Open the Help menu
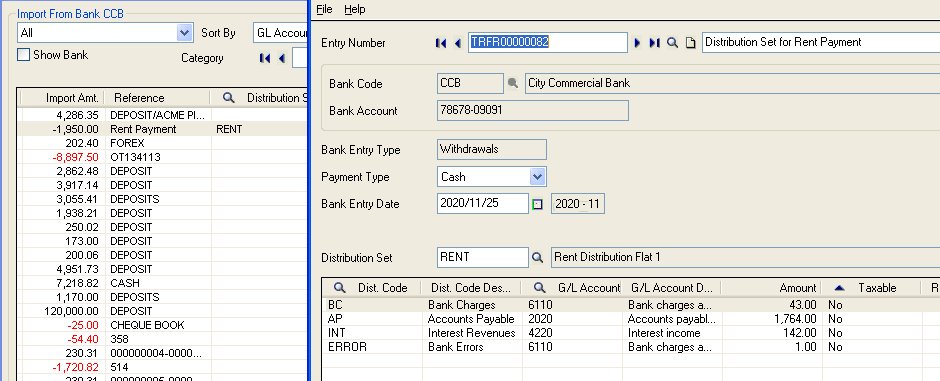940x381 pixels. pos(355,9)
